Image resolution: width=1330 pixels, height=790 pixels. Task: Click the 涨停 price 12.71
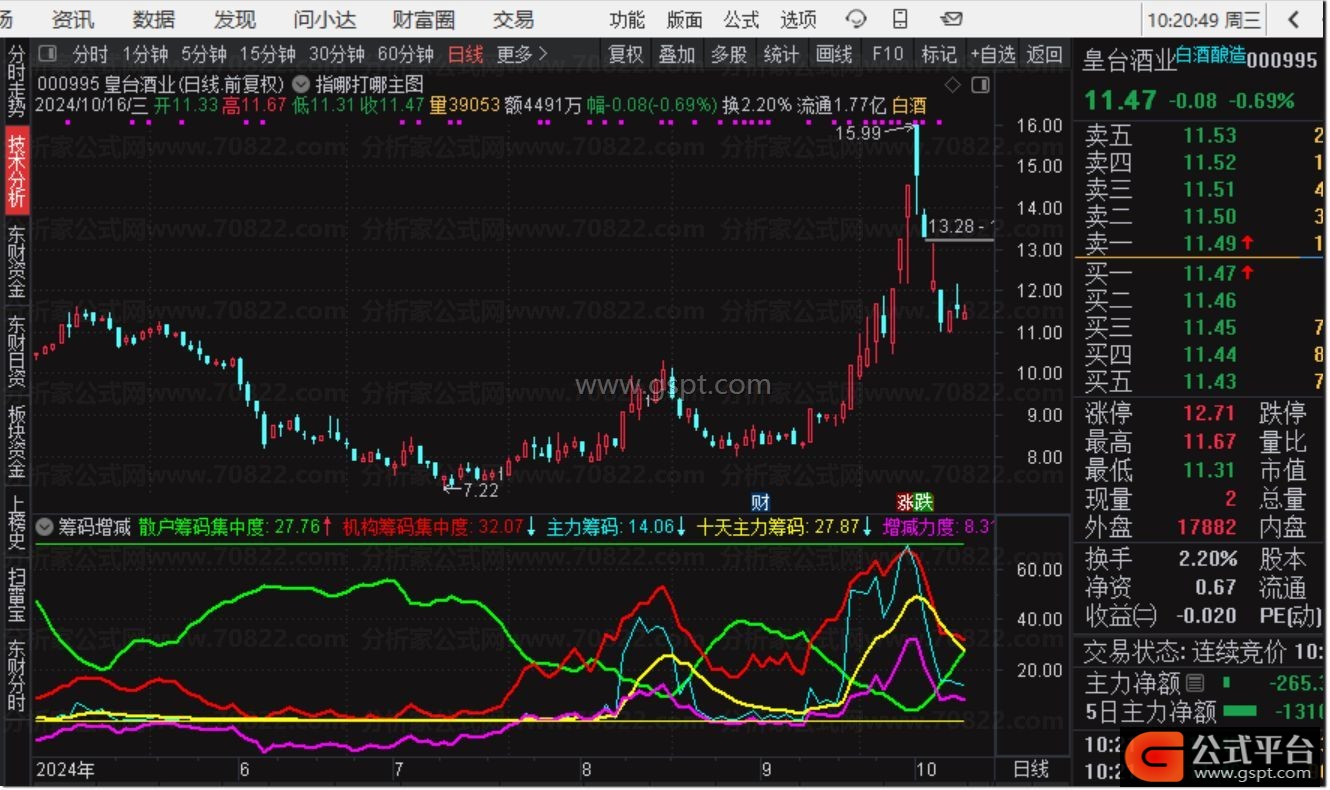tap(1209, 413)
